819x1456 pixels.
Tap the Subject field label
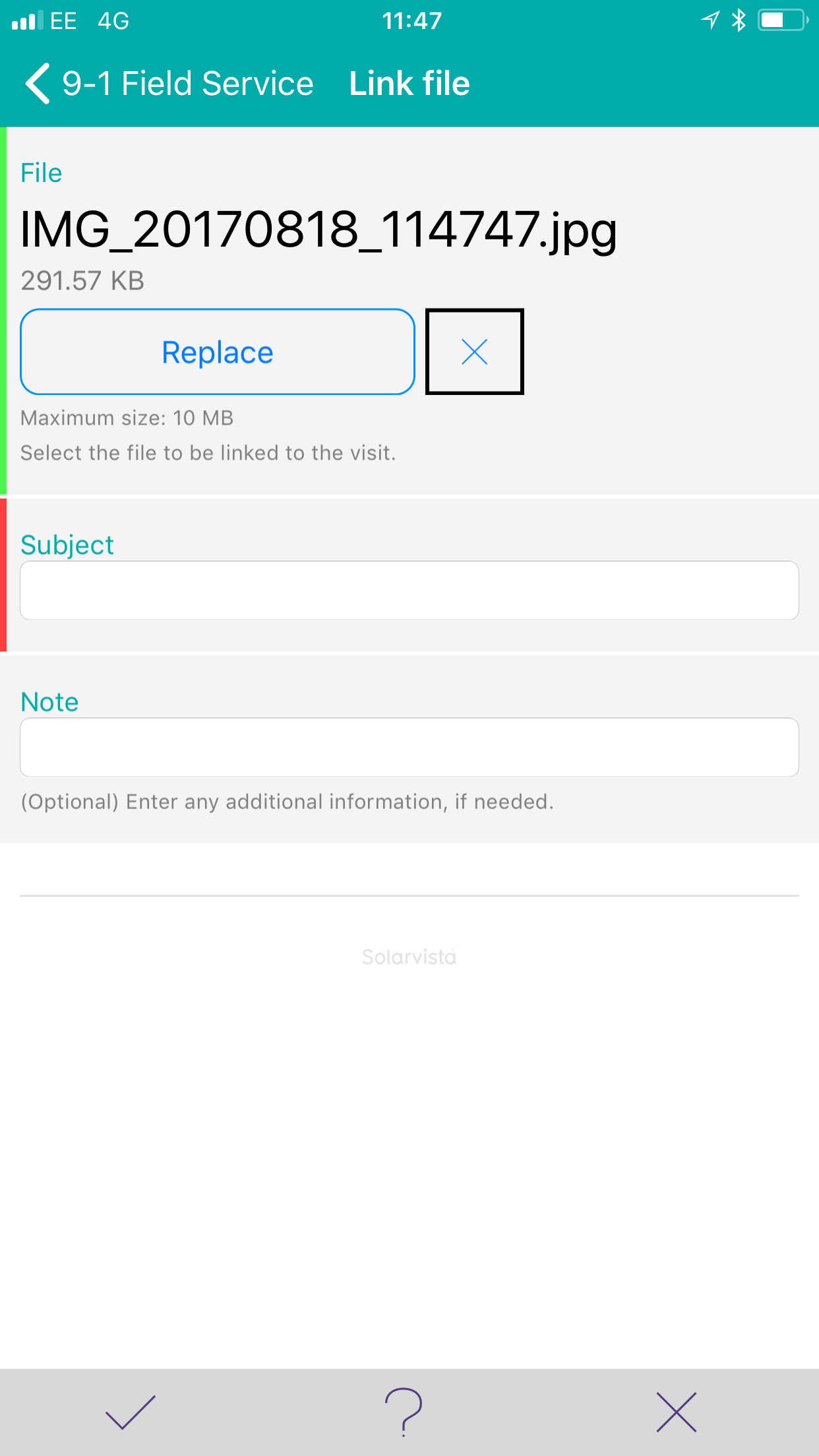click(67, 545)
